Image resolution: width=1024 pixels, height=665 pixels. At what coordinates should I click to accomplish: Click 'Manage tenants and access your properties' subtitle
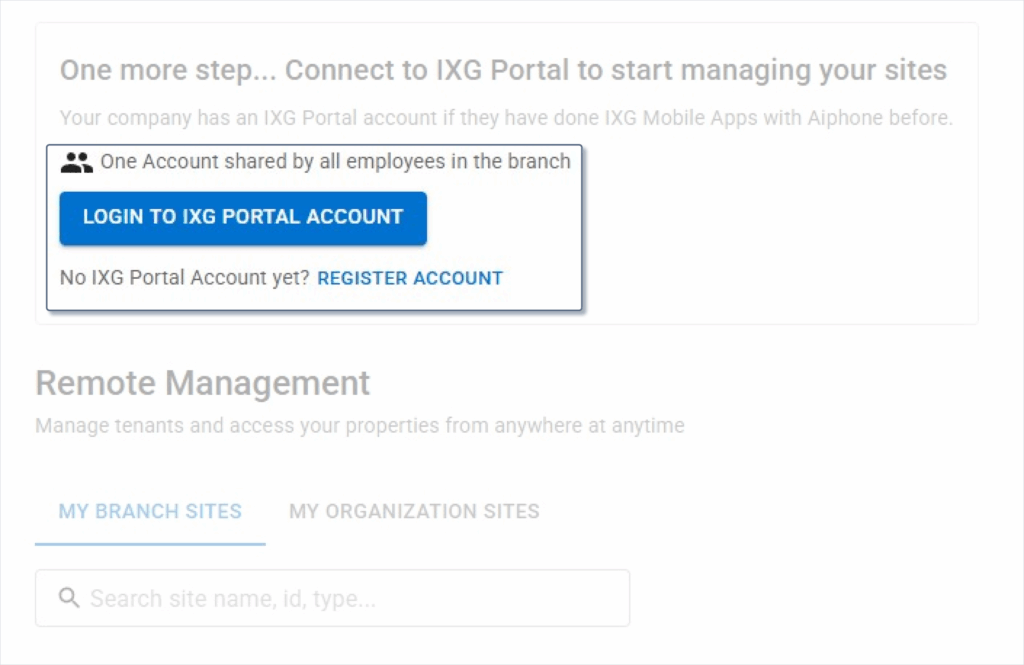click(359, 426)
